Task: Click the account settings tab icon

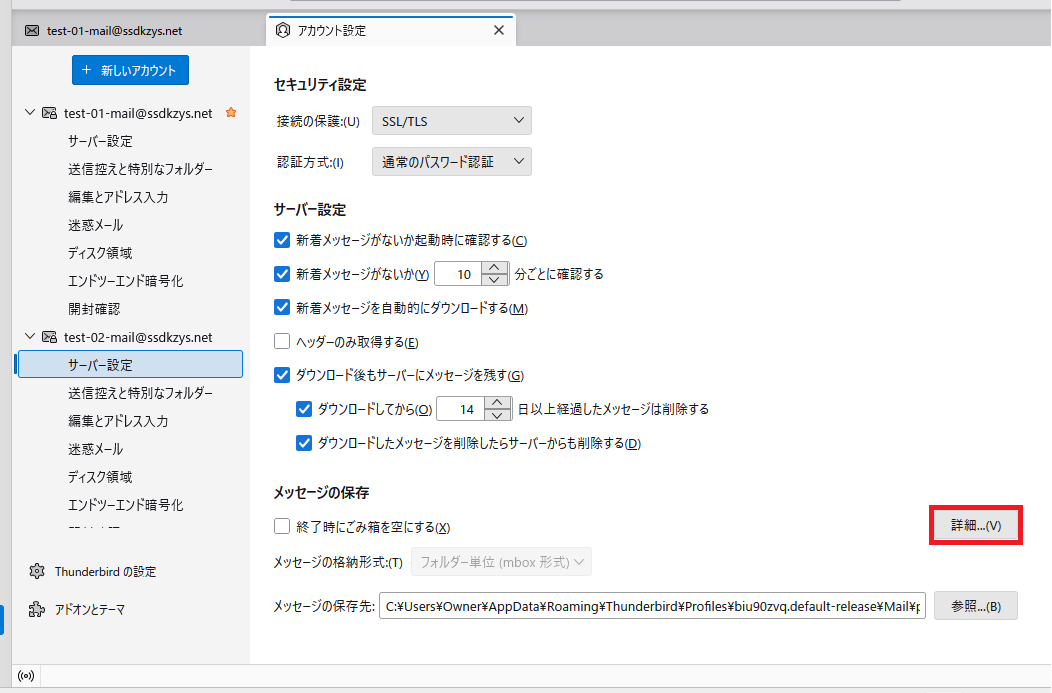Action: [x=283, y=30]
